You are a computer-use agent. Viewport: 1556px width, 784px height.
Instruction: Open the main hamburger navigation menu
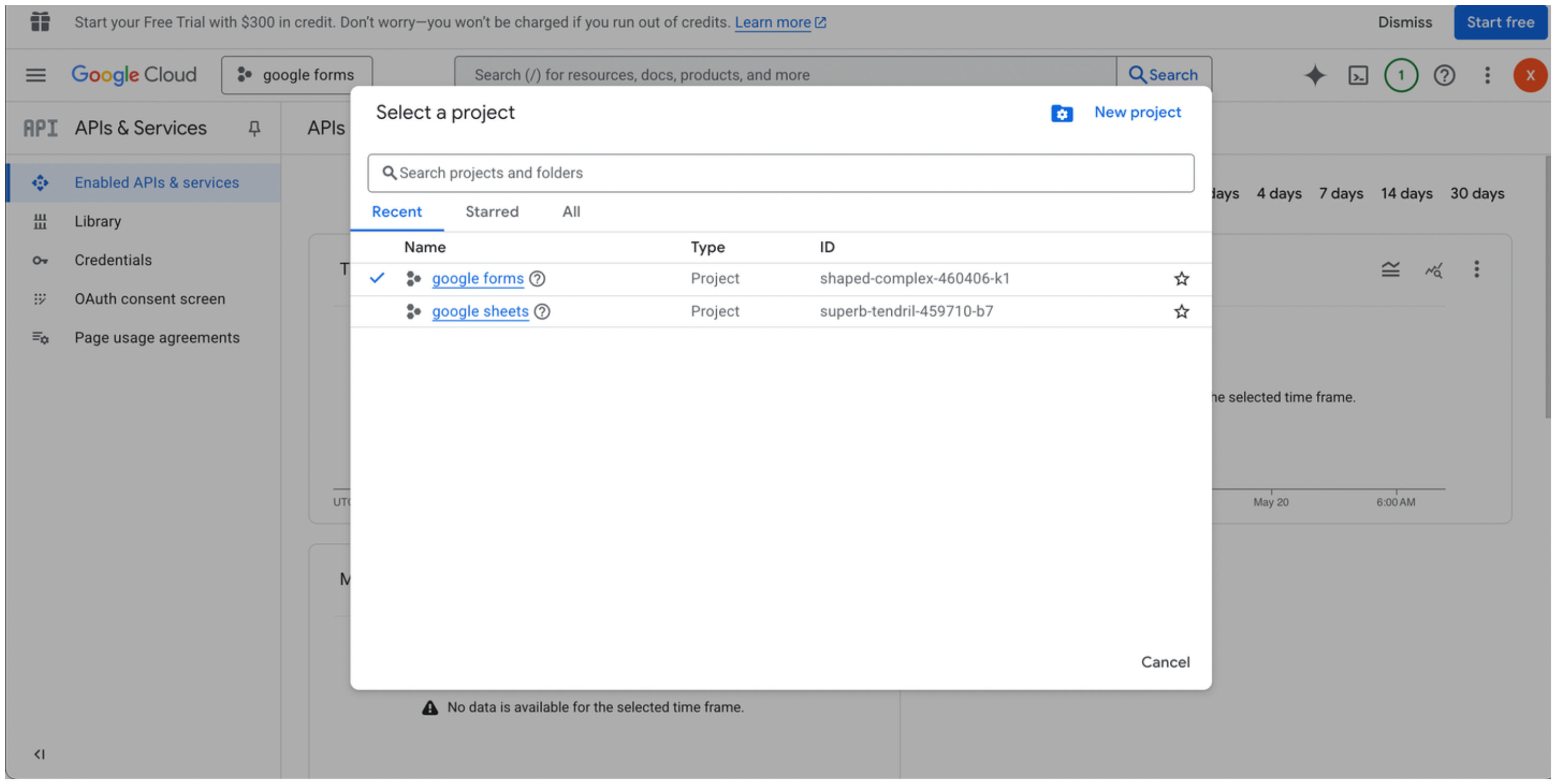click(36, 75)
